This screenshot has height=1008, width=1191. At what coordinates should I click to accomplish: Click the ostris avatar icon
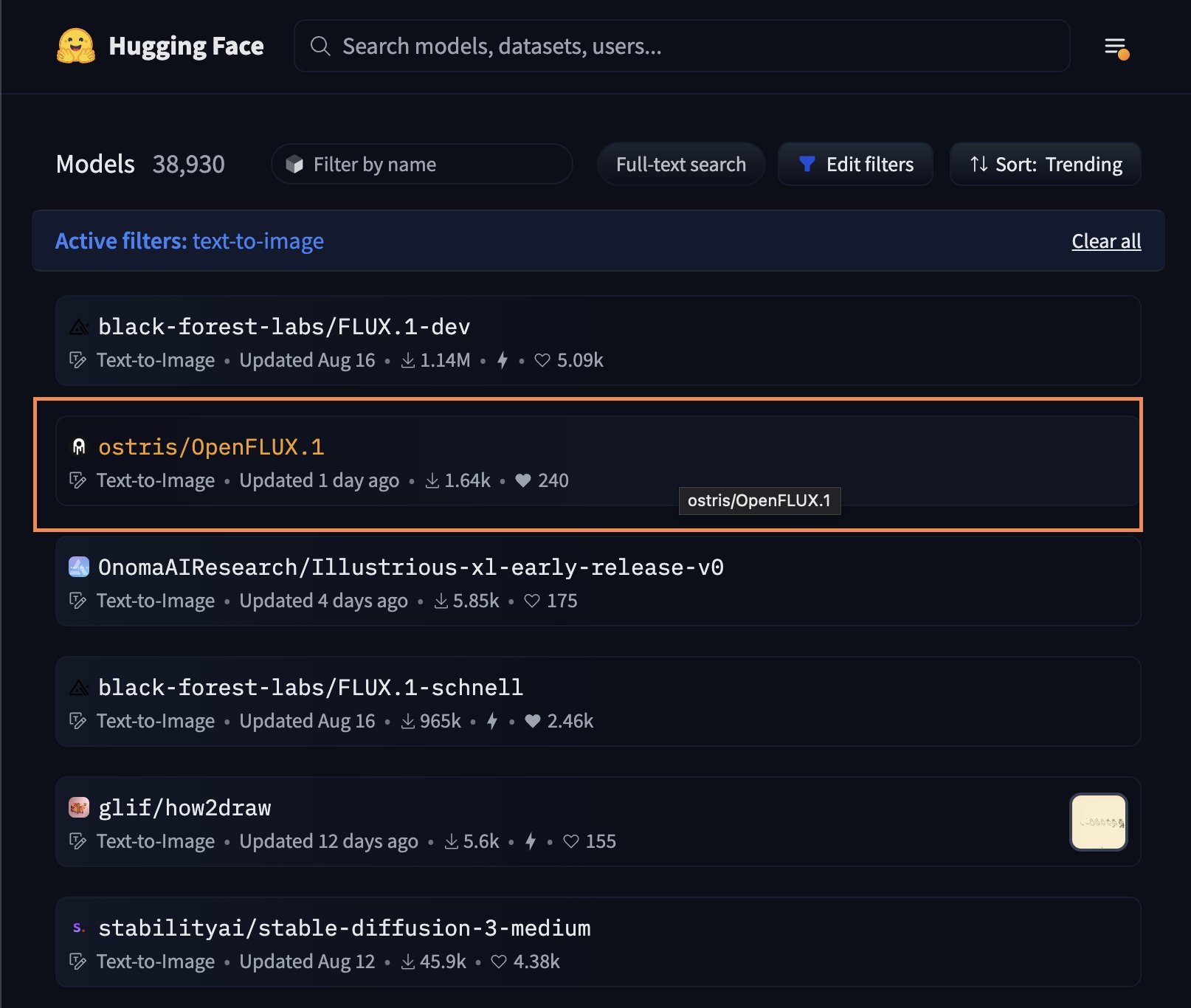click(79, 447)
